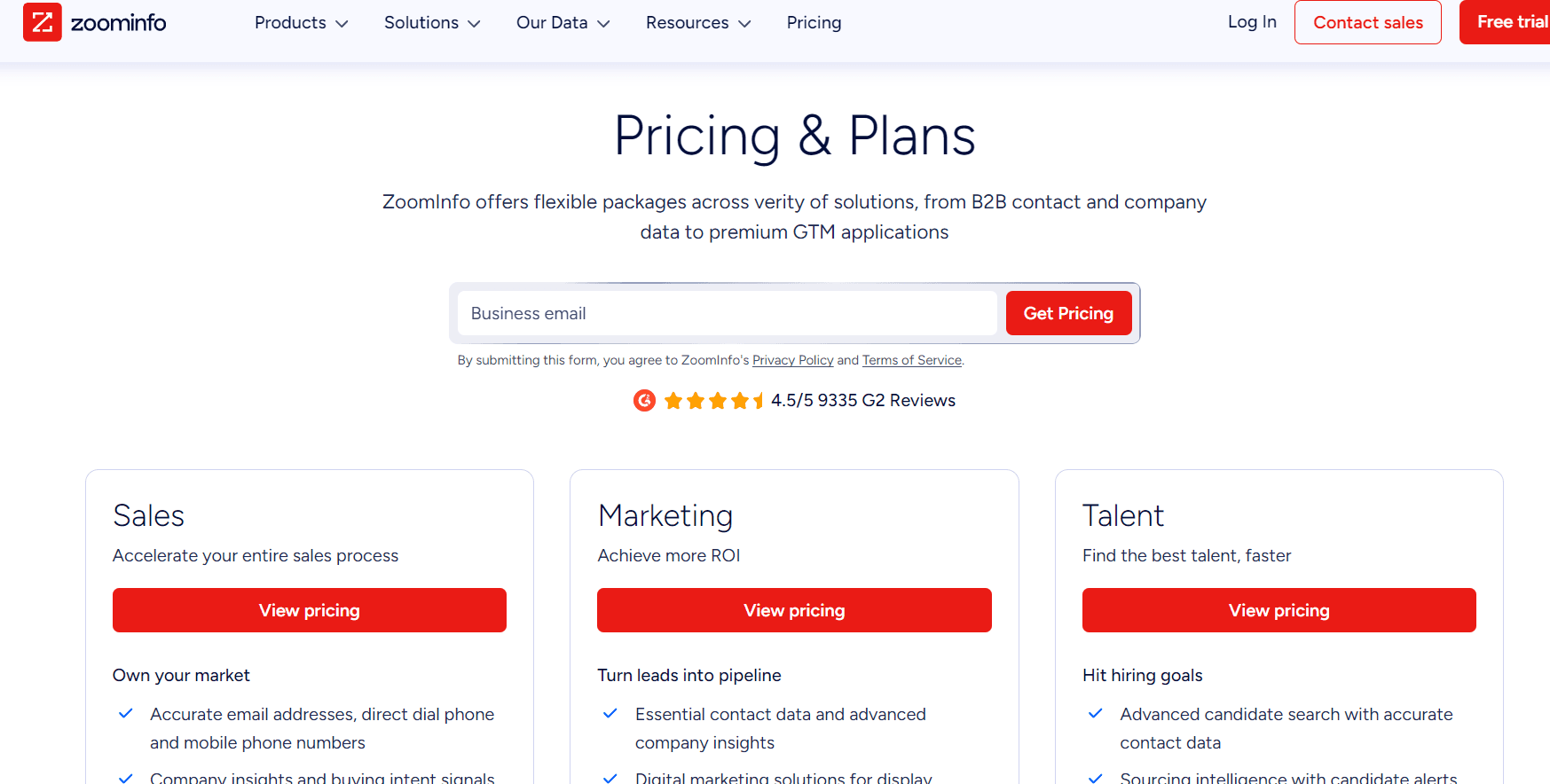Click the Log In link

(x=1252, y=21)
